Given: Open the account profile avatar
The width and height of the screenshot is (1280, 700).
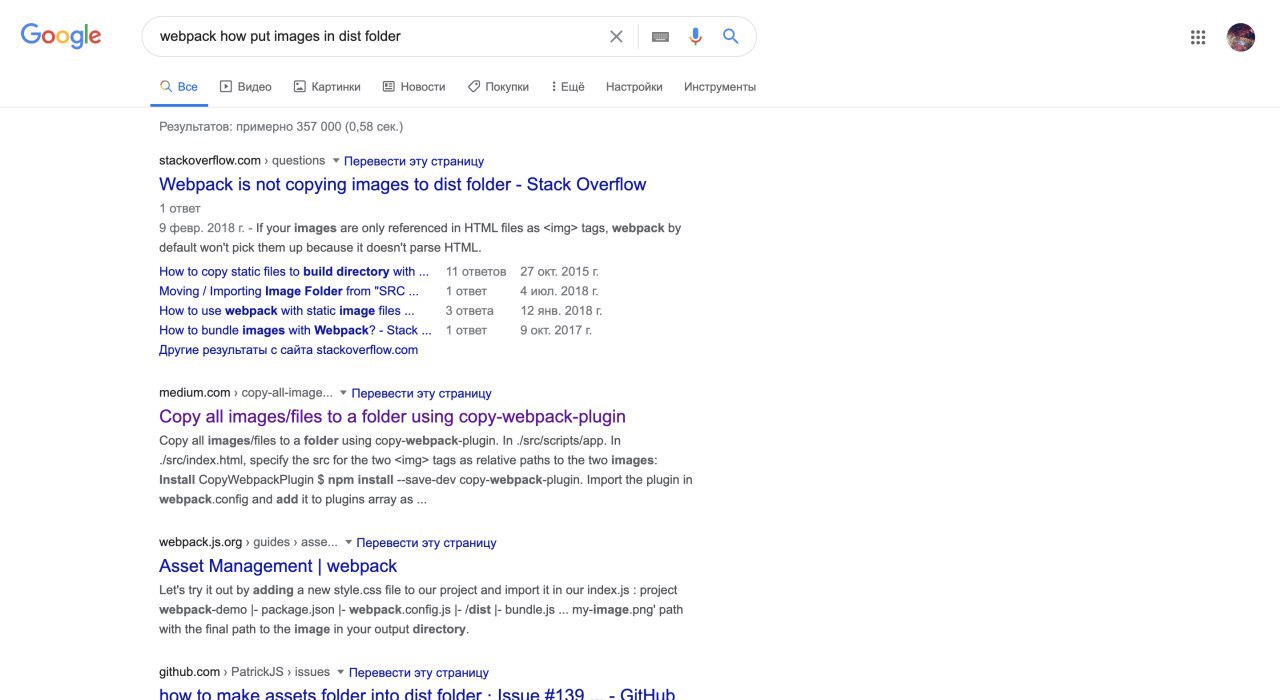Looking at the screenshot, I should click(x=1241, y=37).
